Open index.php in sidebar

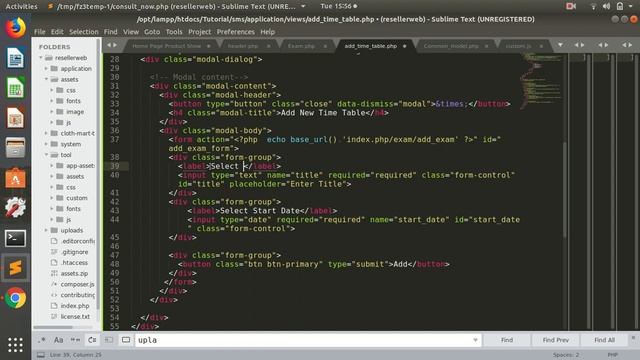pyautogui.click(x=75, y=306)
